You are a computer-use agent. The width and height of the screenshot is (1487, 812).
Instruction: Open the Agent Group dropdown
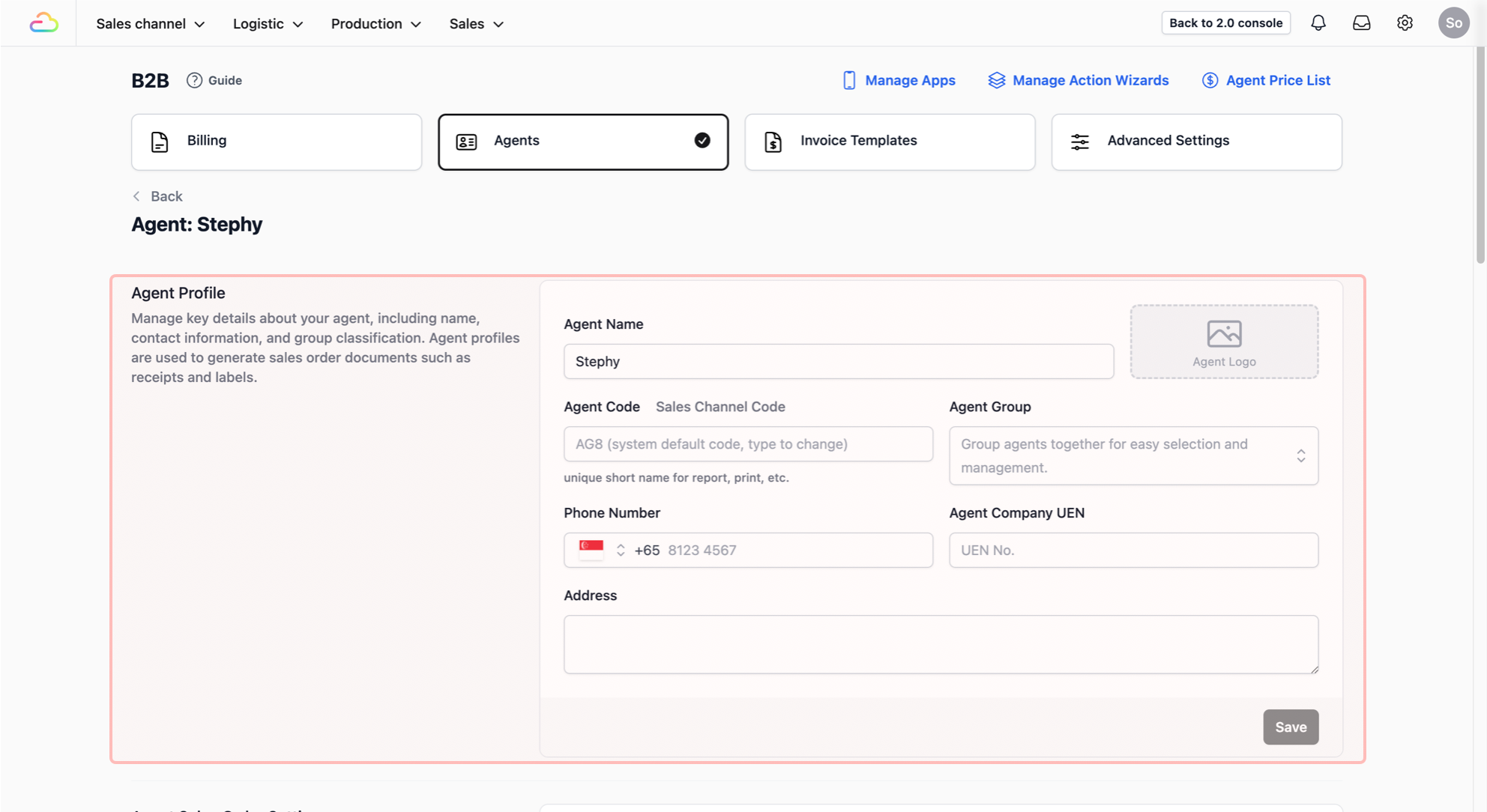click(x=1133, y=455)
